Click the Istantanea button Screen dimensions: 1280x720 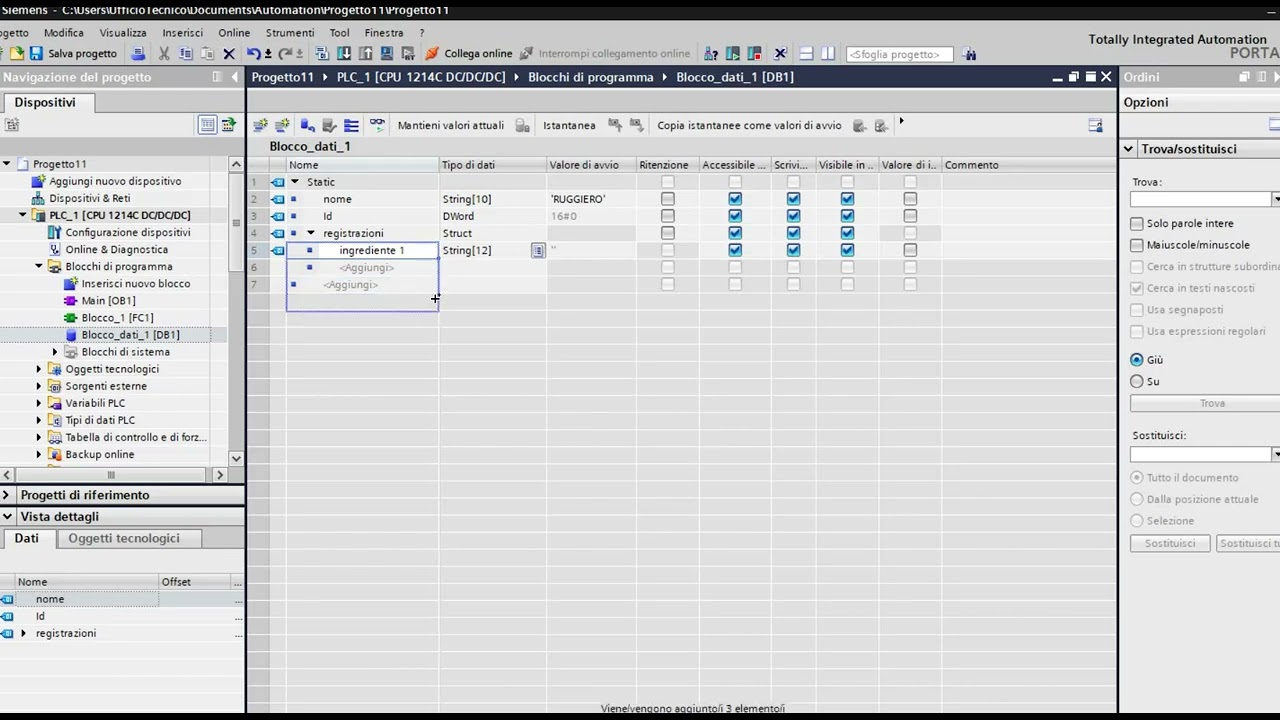(569, 126)
